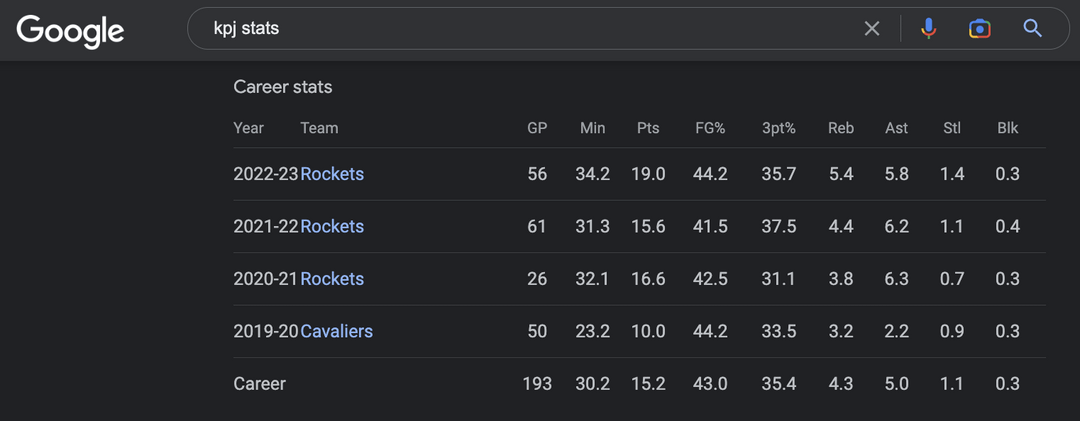
Task: Click the 'Reb' column header
Action: [x=841, y=128]
